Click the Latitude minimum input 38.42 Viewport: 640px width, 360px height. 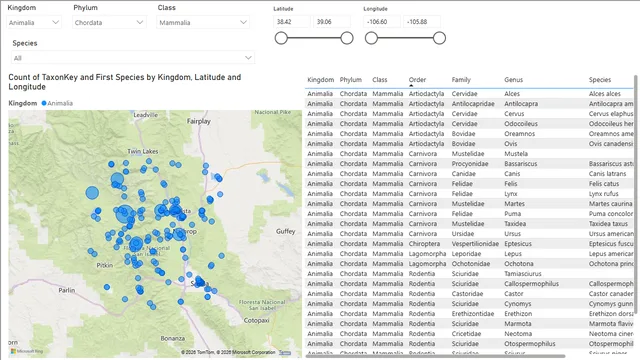tap(291, 22)
